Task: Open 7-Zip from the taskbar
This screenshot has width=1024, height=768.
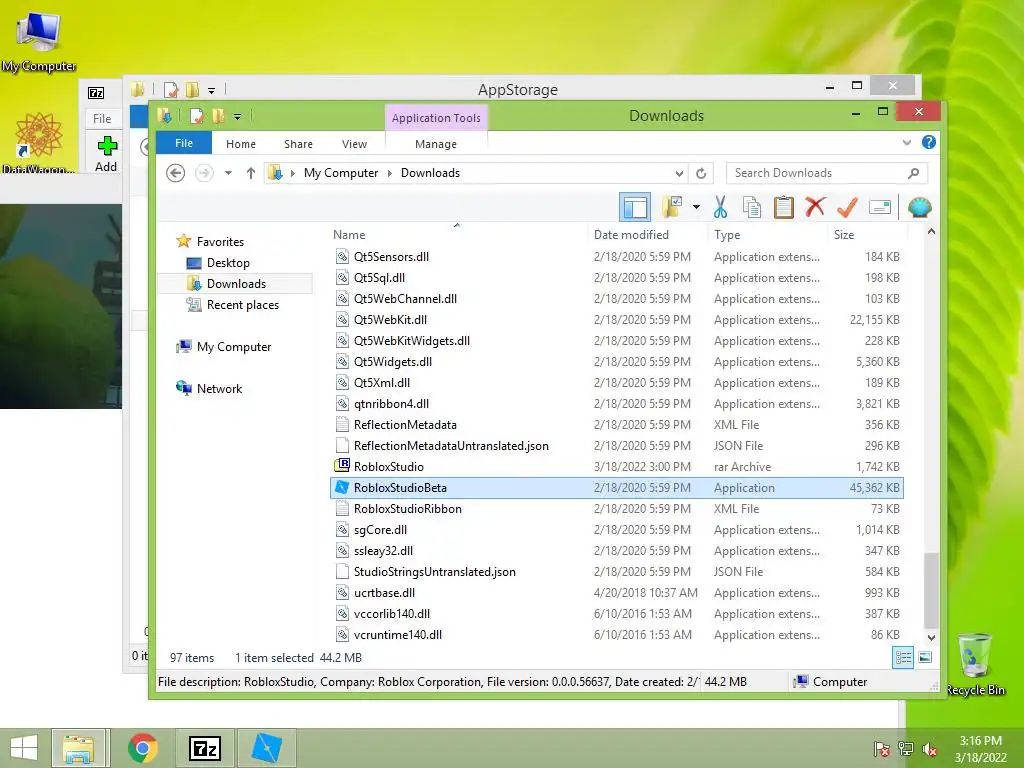Action: click(x=204, y=748)
